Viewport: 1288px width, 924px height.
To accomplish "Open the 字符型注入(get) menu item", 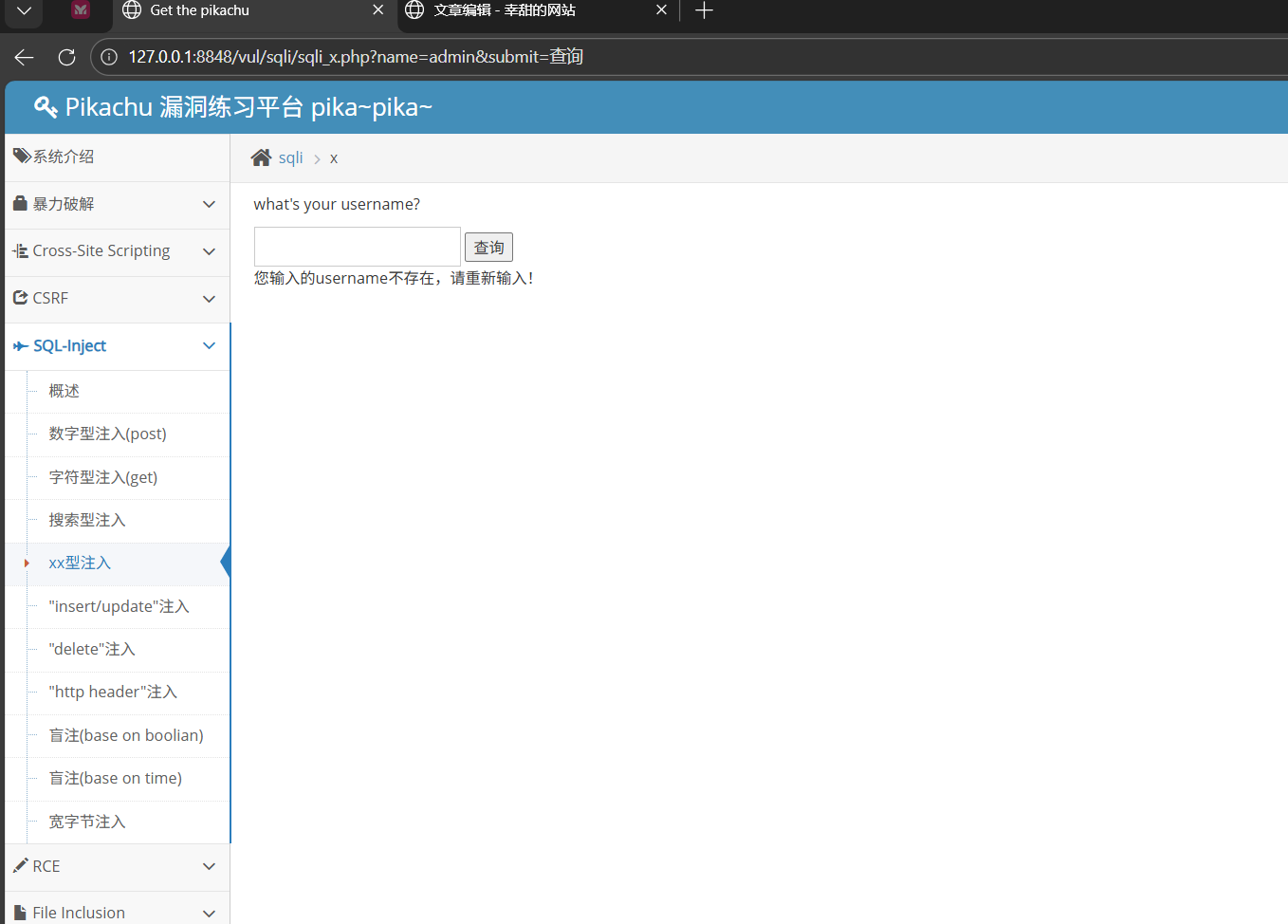I will point(103,477).
